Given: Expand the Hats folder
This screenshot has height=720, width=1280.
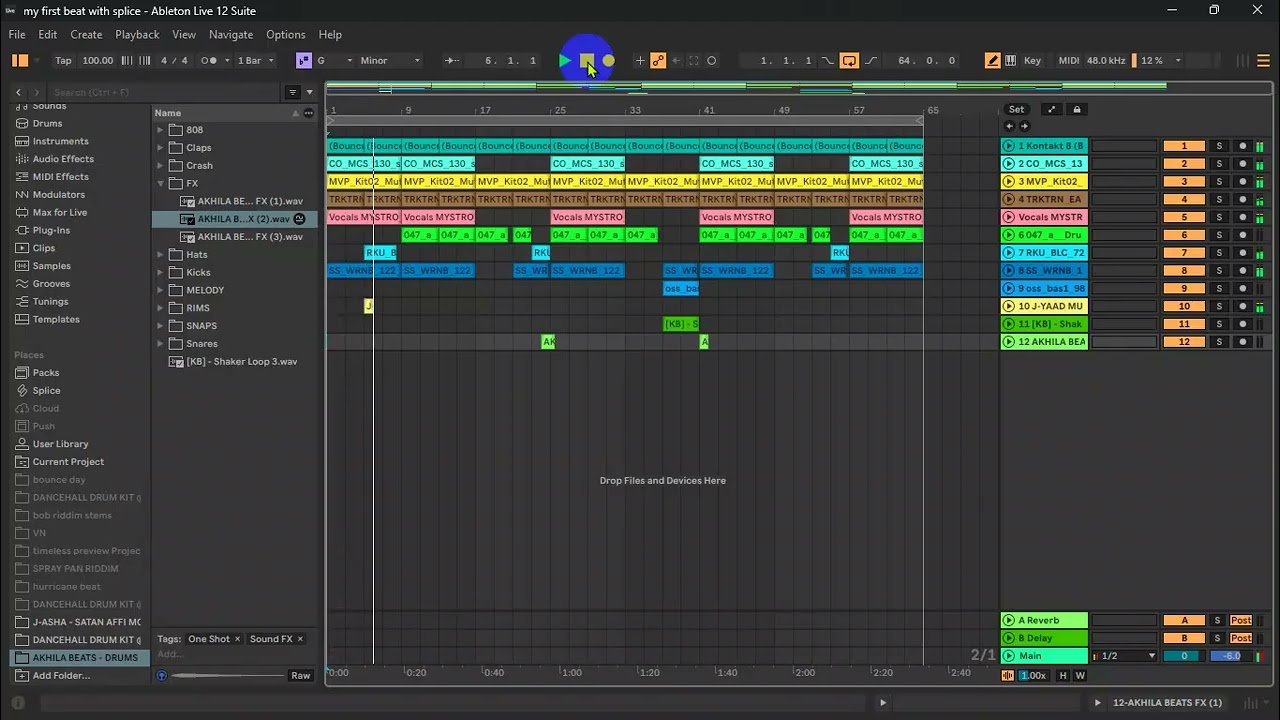Looking at the screenshot, I should [160, 255].
